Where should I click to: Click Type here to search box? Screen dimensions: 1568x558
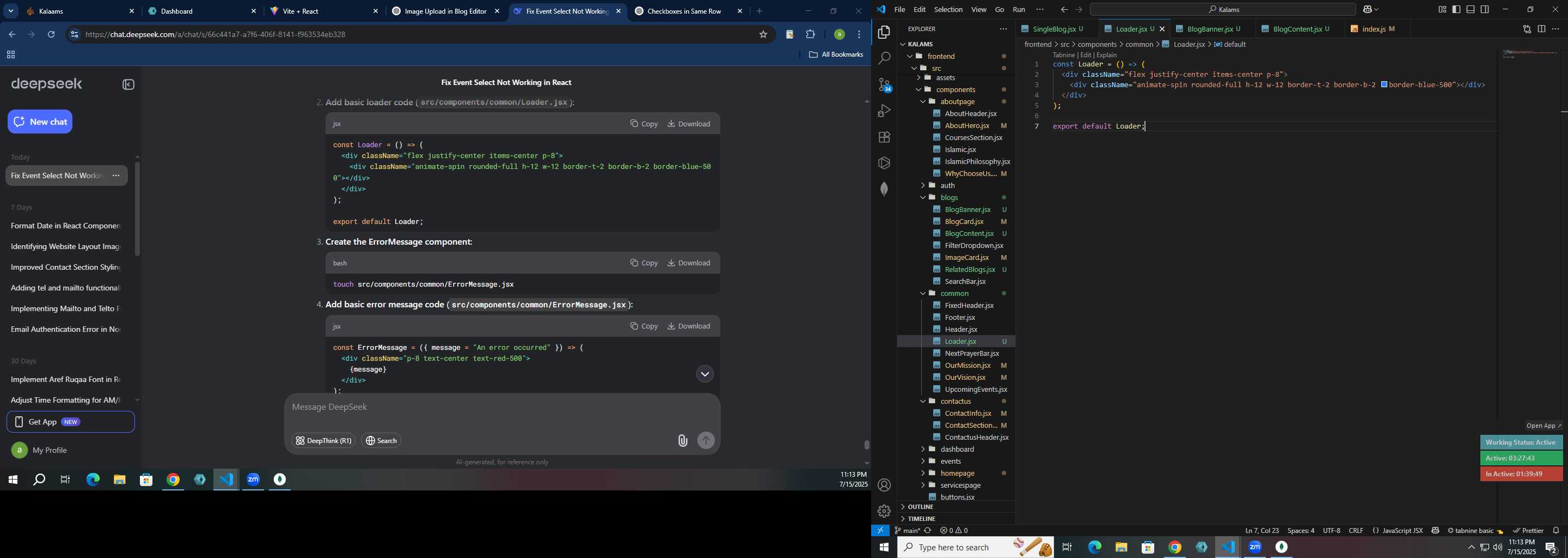point(976,548)
